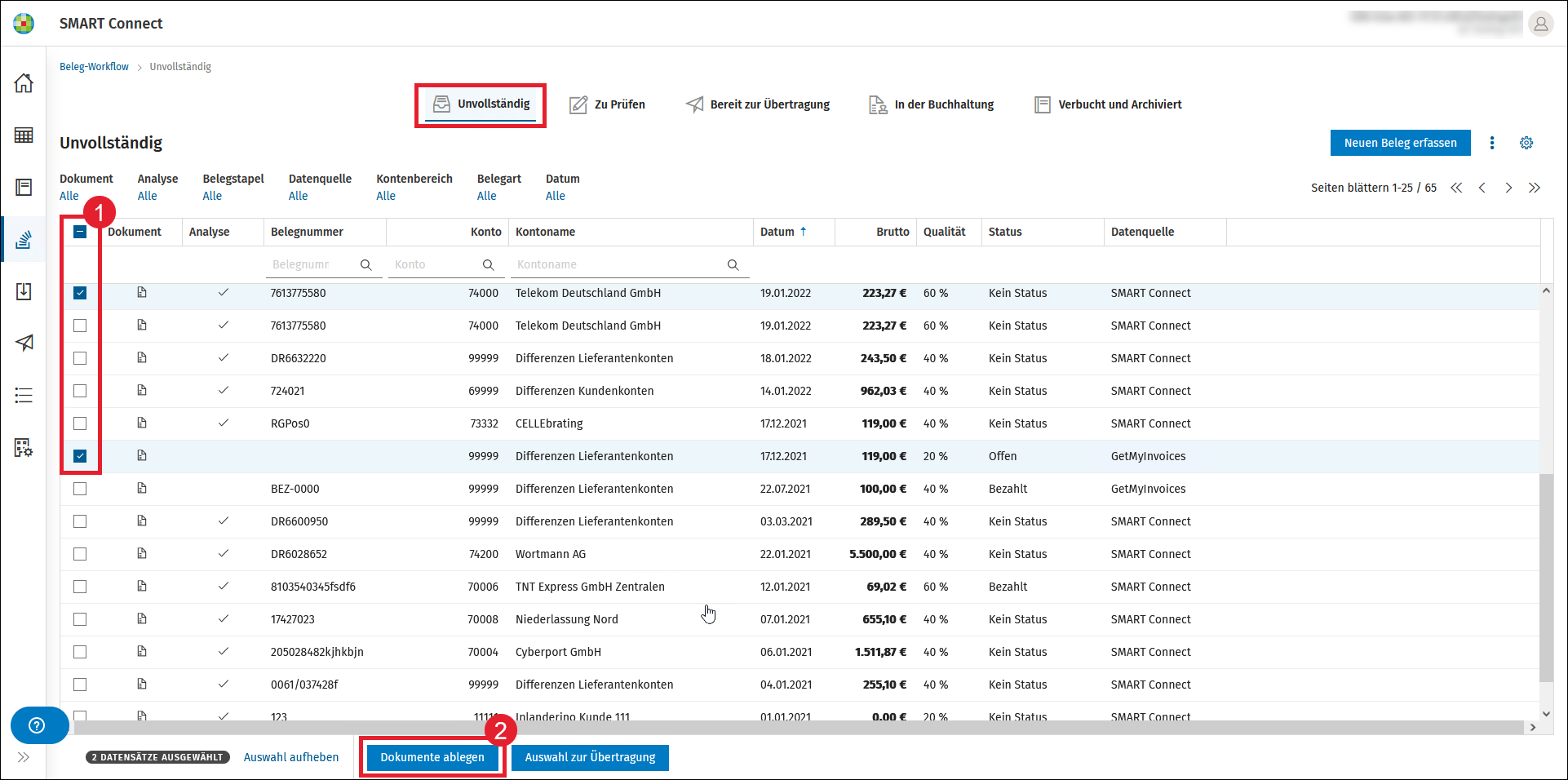The image size is (1568, 780).
Task: Click Neuen Beleg erfassen button
Action: 1400,143
